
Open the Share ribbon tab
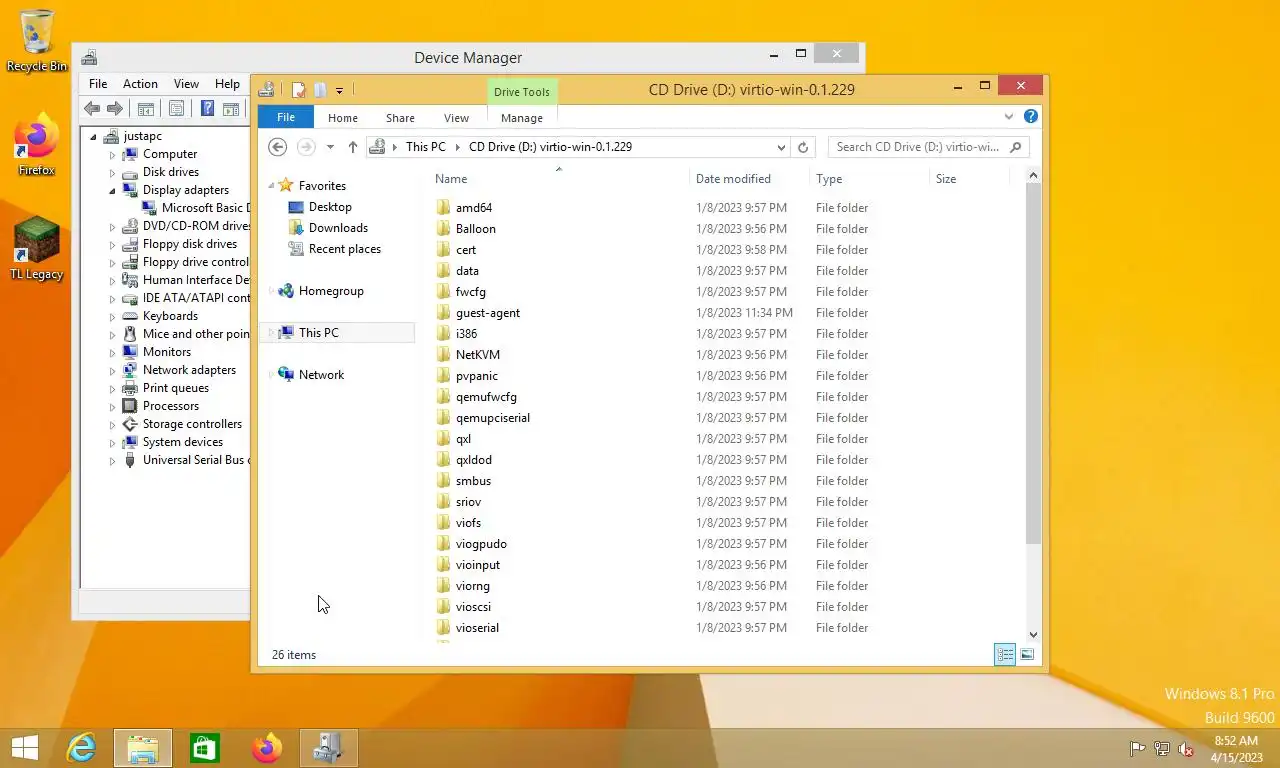click(x=400, y=118)
